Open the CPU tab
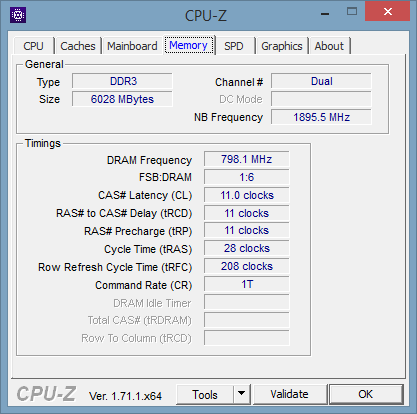The height and width of the screenshot is (414, 417). 33,46
